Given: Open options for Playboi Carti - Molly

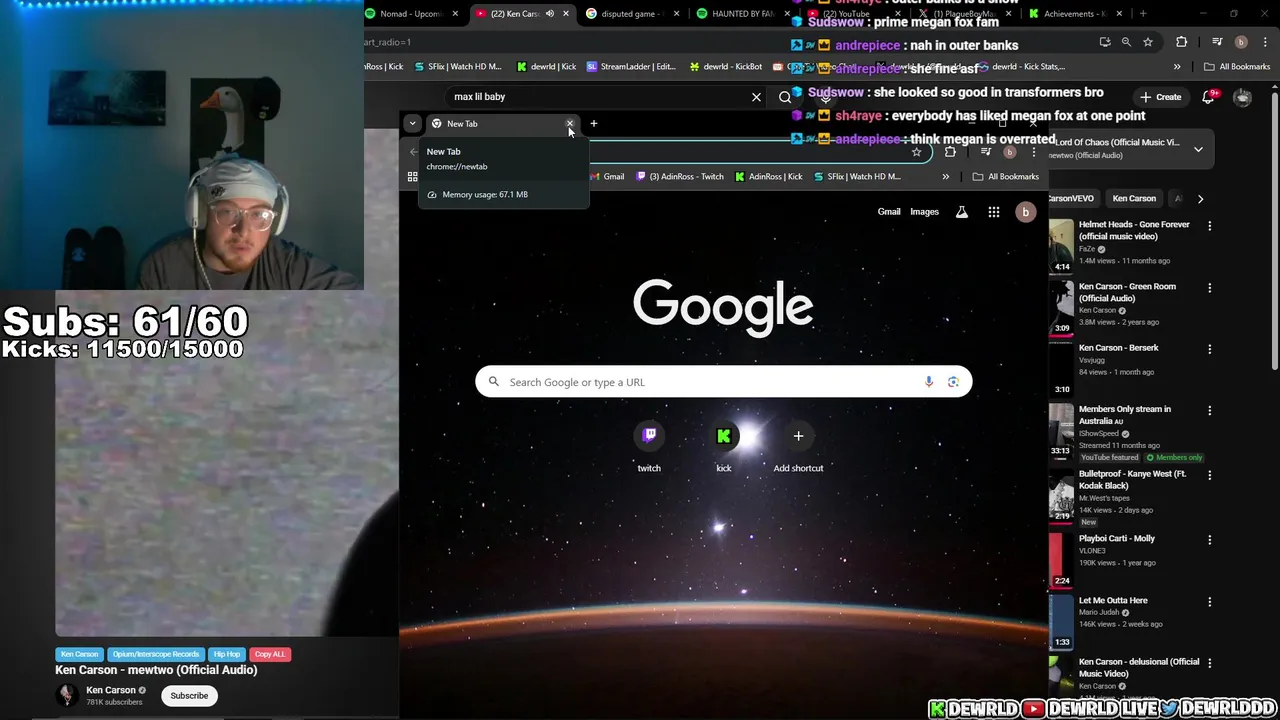Looking at the screenshot, I should 1209,540.
